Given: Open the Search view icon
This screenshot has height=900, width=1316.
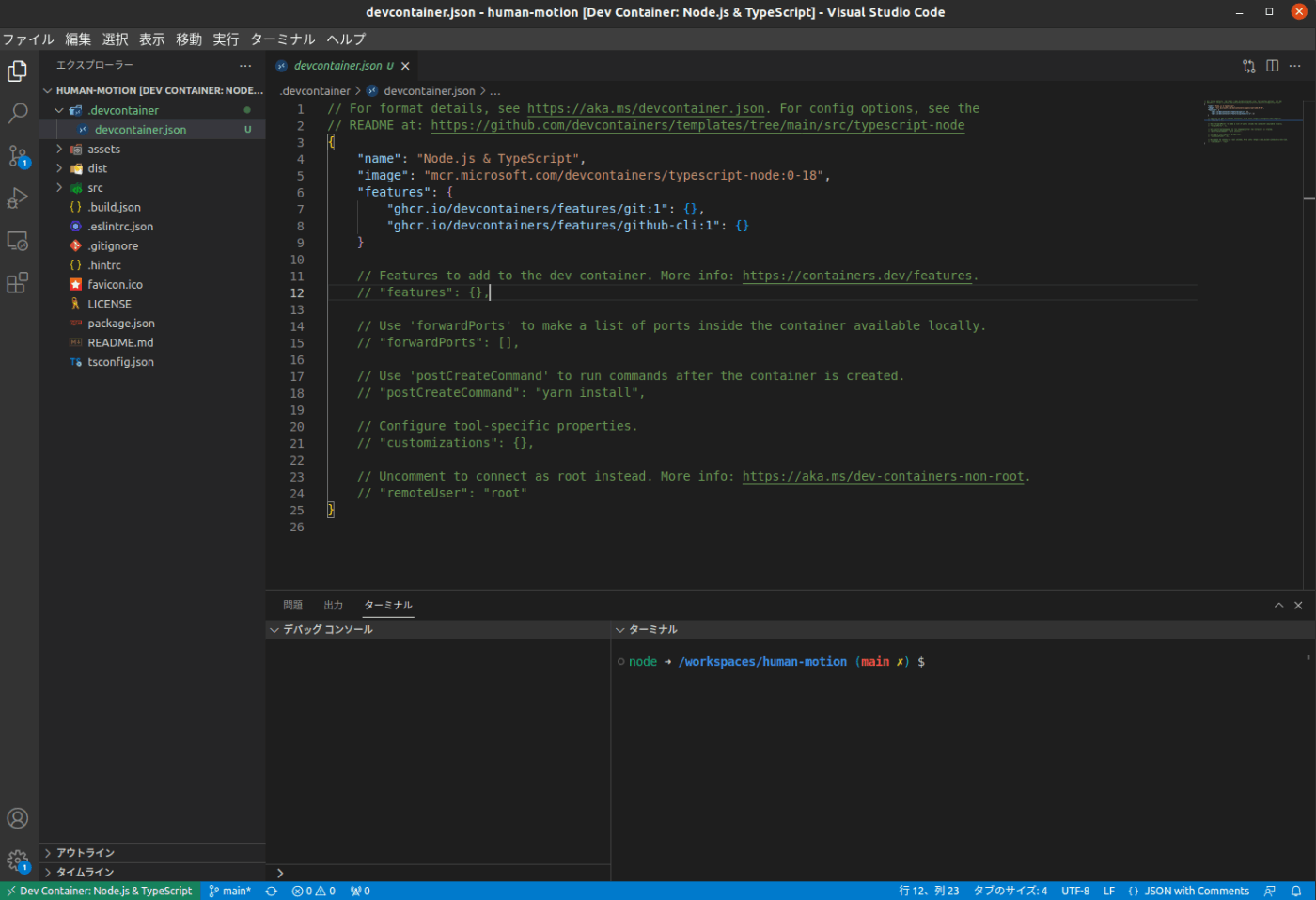Looking at the screenshot, I should [18, 114].
